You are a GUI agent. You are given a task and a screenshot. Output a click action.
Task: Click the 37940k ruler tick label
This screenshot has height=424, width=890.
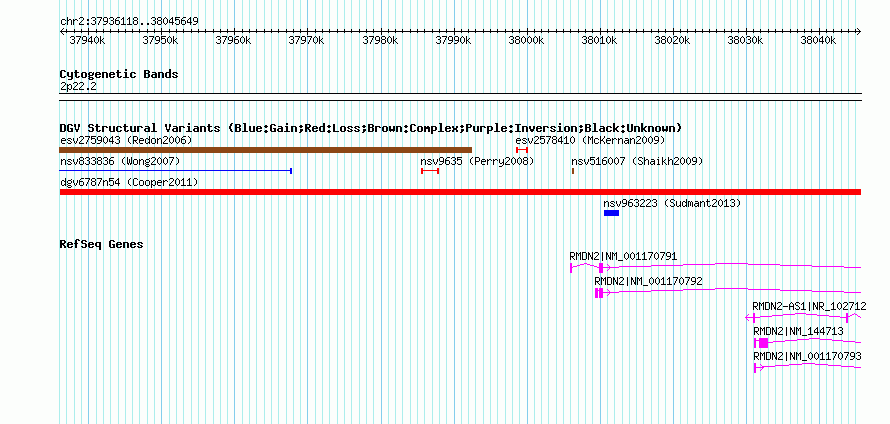click(87, 40)
